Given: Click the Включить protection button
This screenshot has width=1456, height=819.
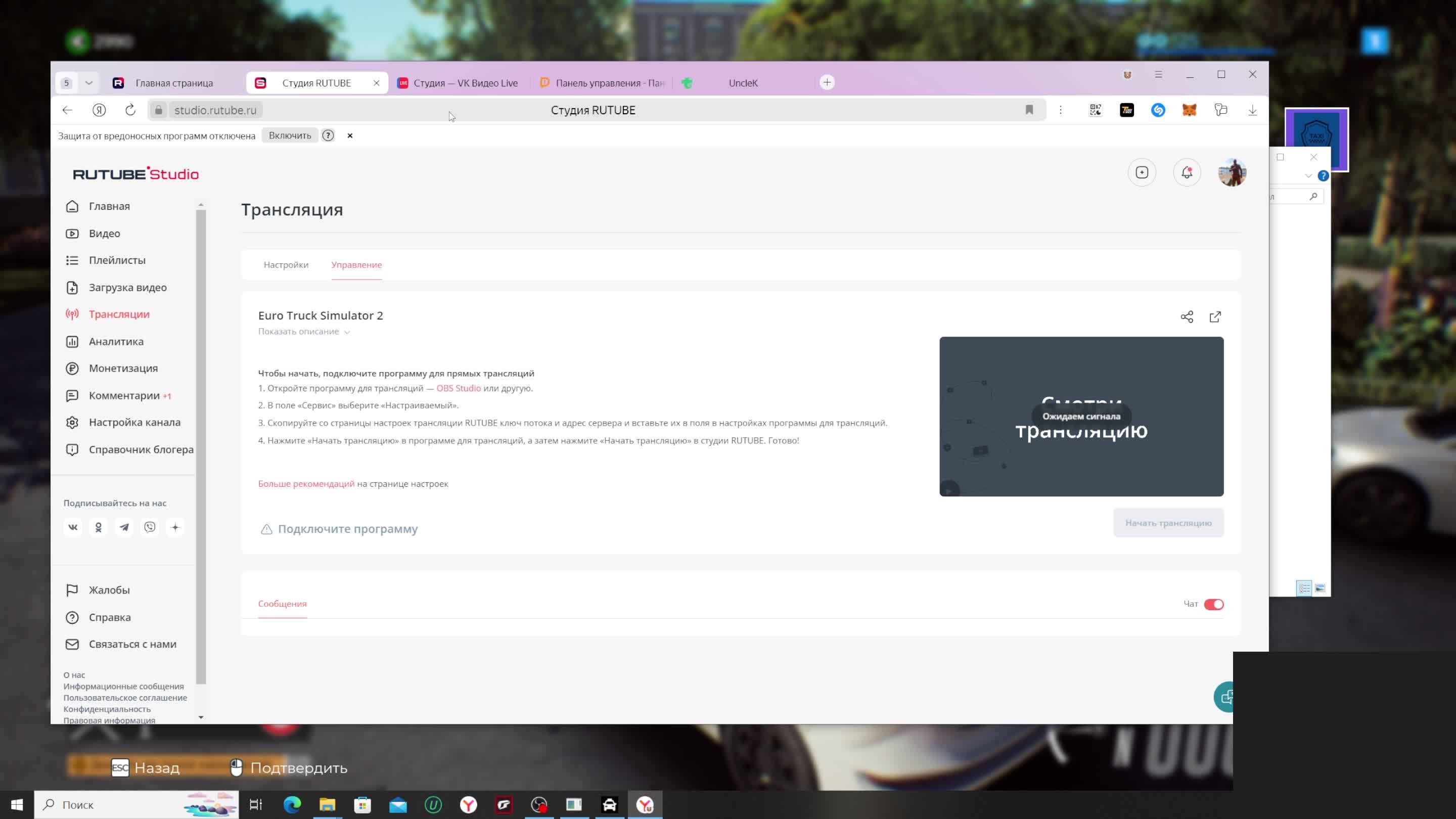Looking at the screenshot, I should pos(290,135).
